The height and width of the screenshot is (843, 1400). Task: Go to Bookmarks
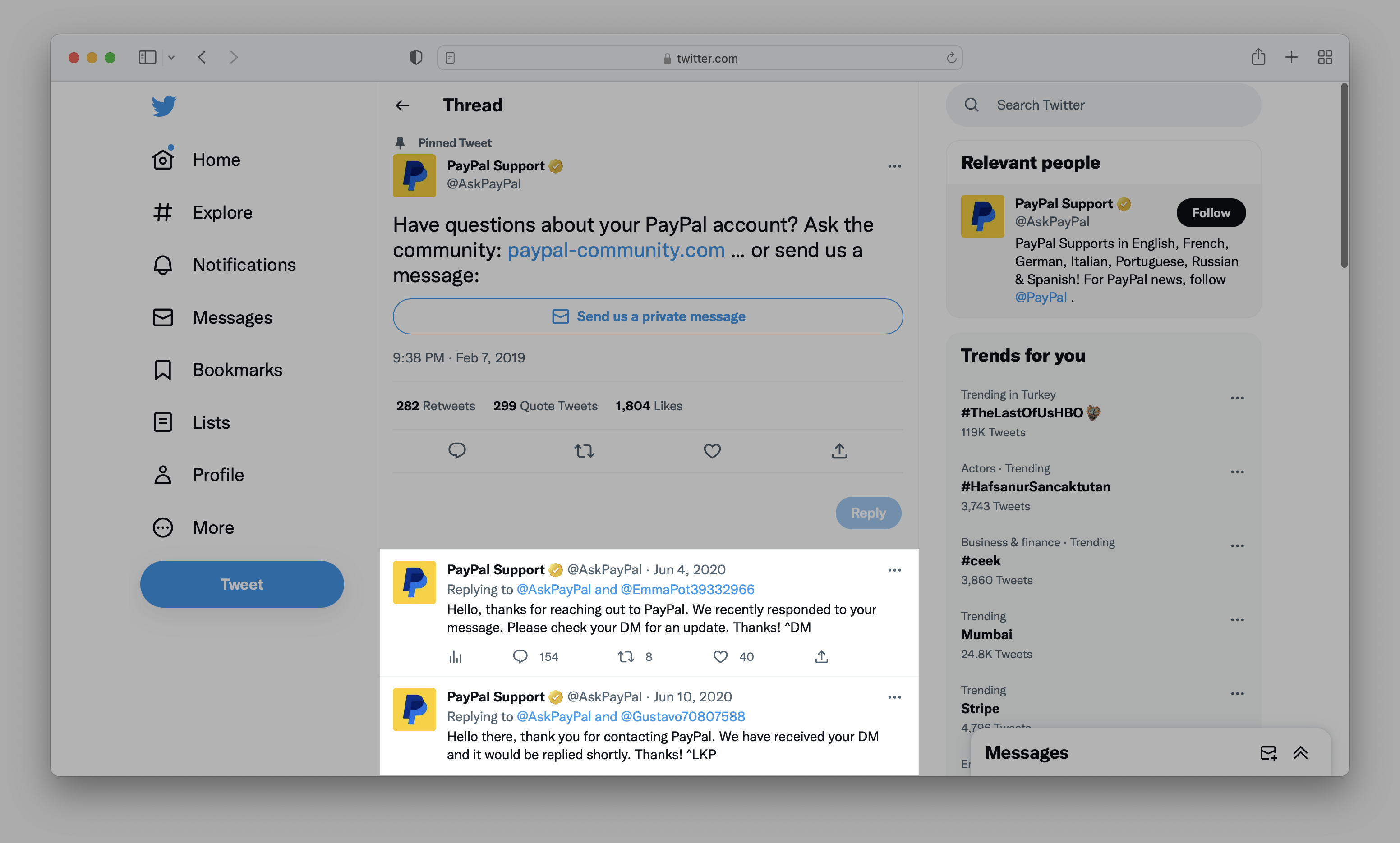[x=239, y=369]
